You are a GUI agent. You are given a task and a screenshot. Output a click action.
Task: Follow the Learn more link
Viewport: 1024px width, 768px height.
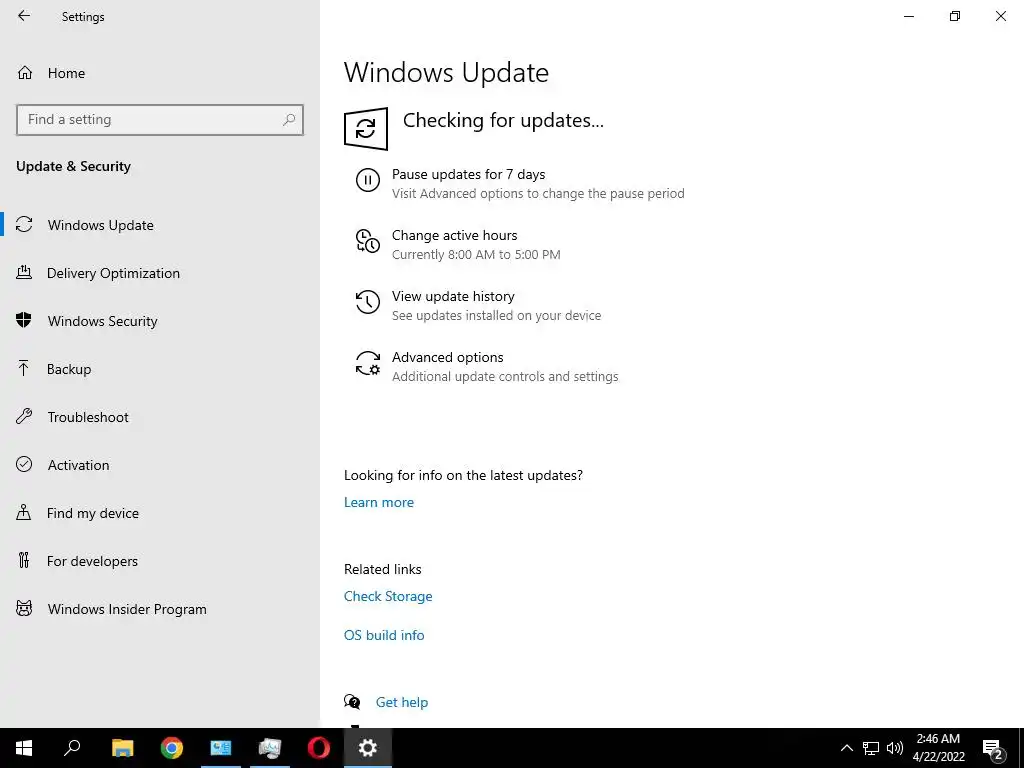click(379, 502)
